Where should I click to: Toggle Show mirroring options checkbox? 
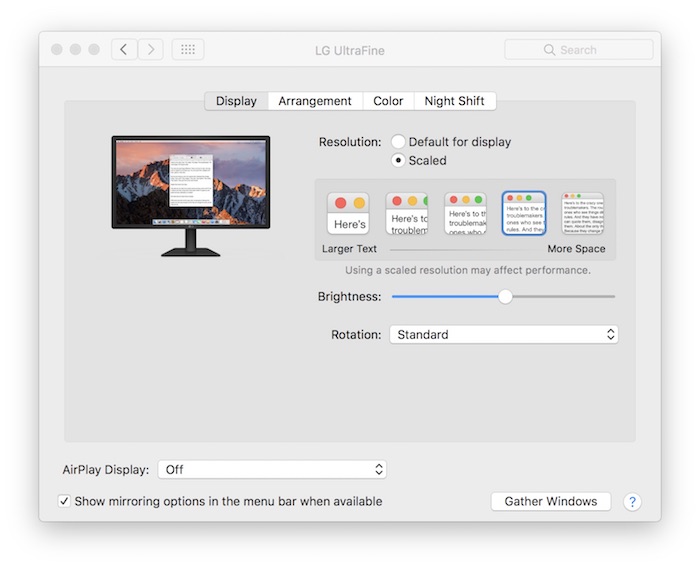pos(64,501)
